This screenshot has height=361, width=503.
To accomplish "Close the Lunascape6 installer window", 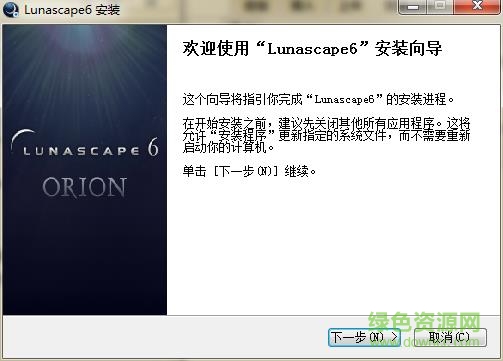I will click(478, 7).
